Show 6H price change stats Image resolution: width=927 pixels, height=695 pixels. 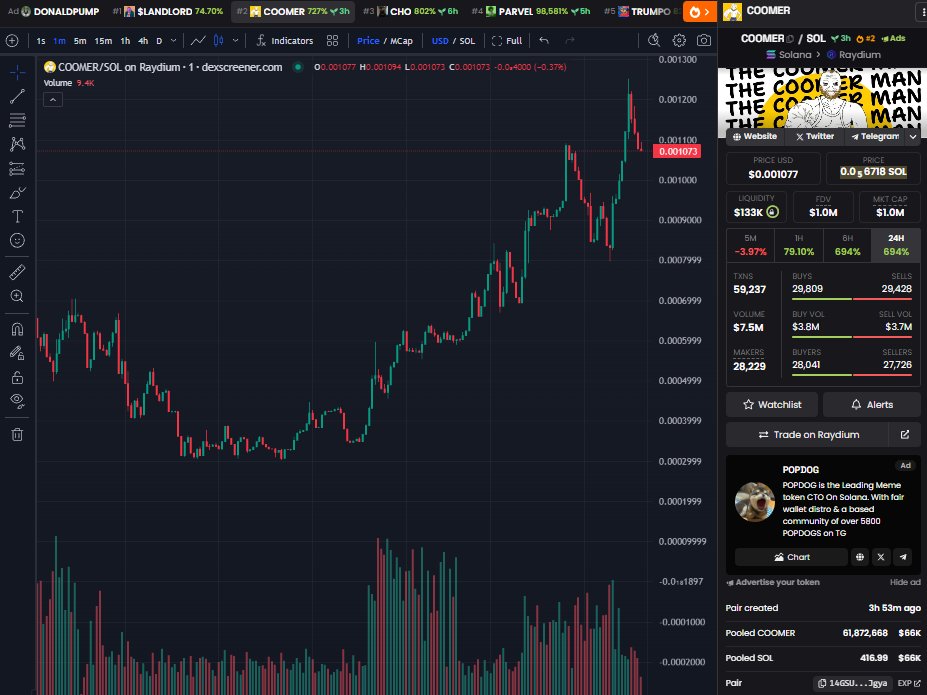click(847, 245)
